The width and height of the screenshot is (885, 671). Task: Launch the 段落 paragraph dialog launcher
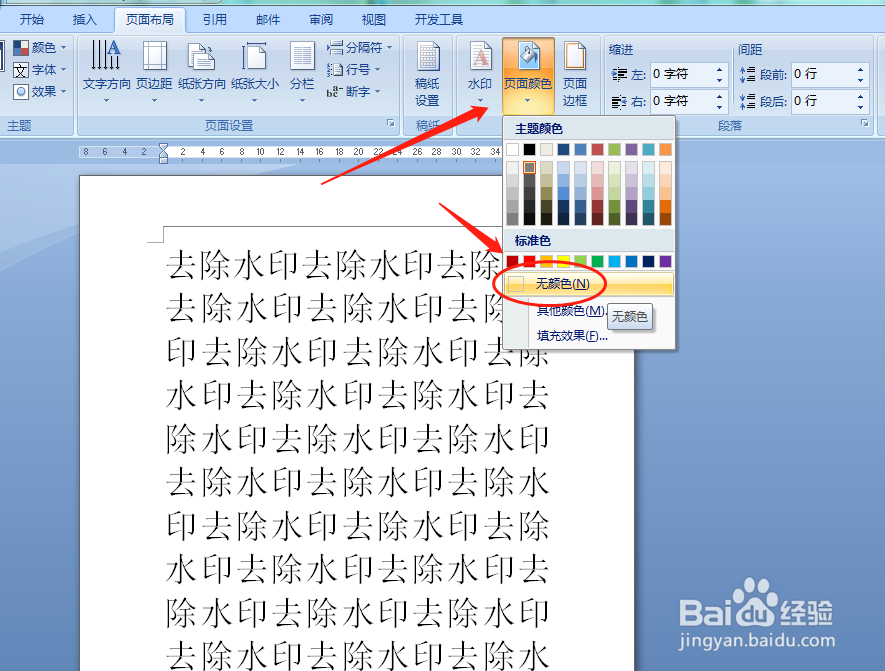[865, 124]
